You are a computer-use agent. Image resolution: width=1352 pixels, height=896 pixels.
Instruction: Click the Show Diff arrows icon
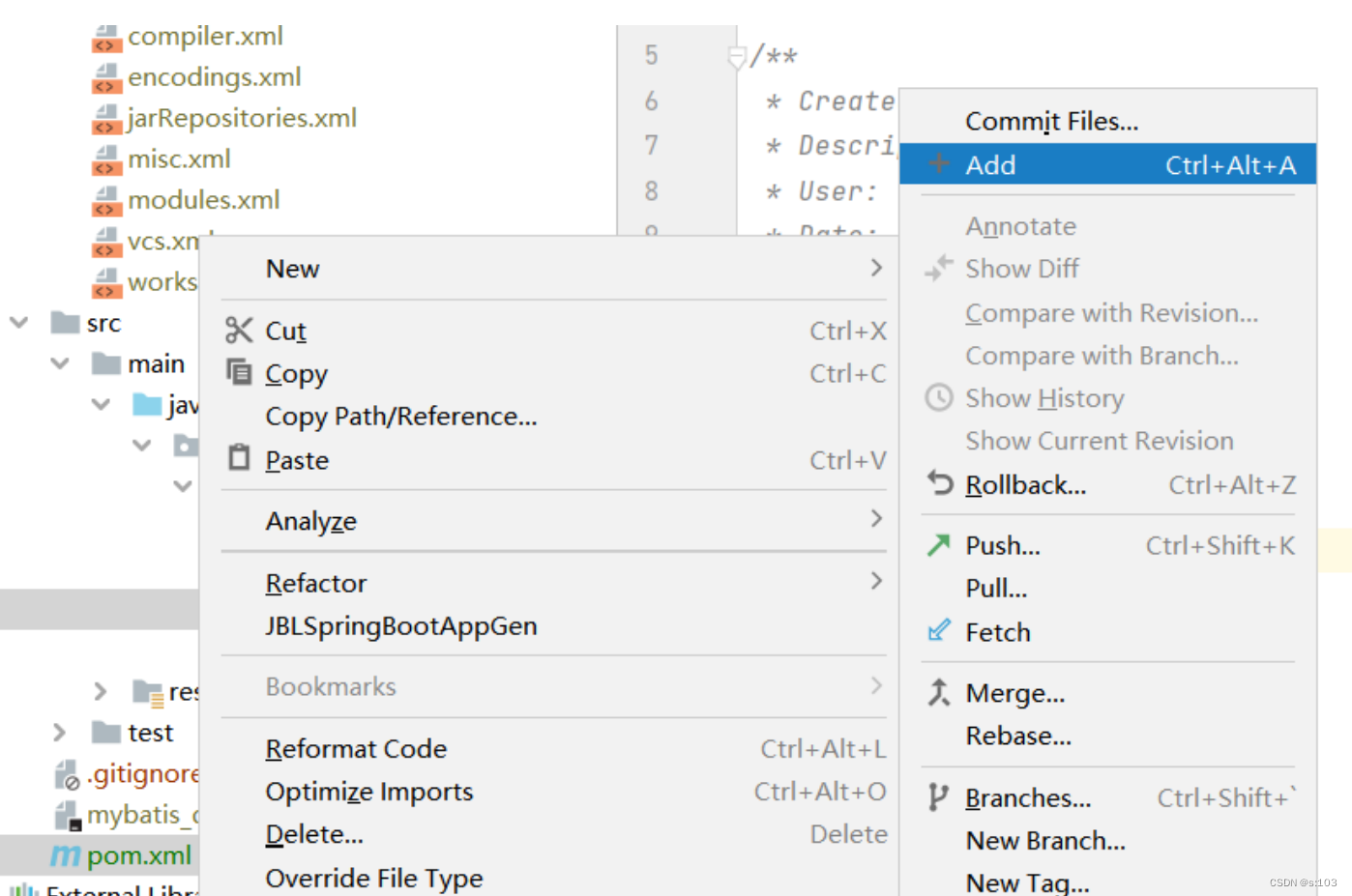(939, 268)
